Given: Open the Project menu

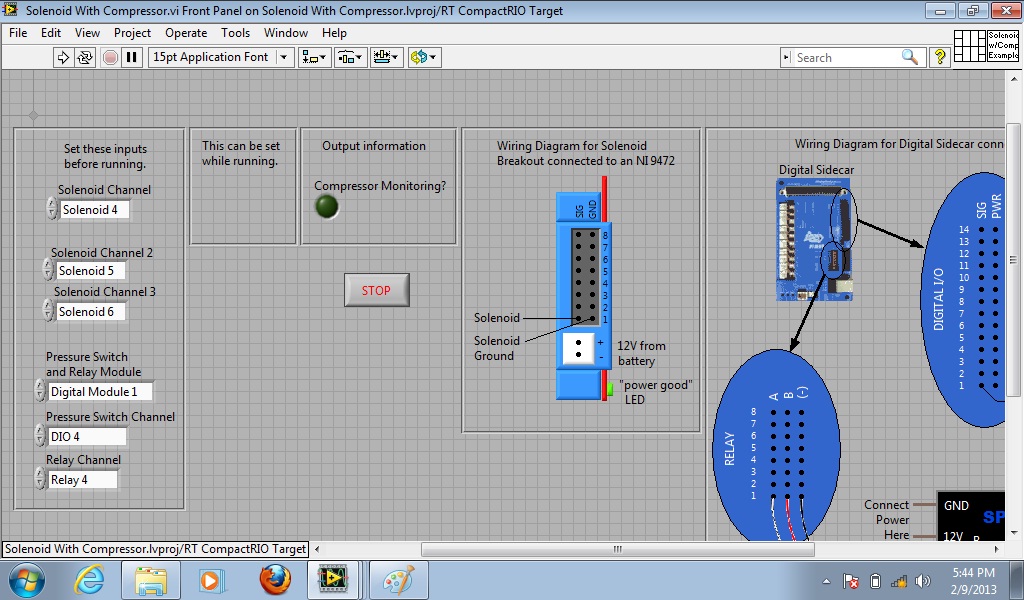Looking at the screenshot, I should tap(132, 33).
